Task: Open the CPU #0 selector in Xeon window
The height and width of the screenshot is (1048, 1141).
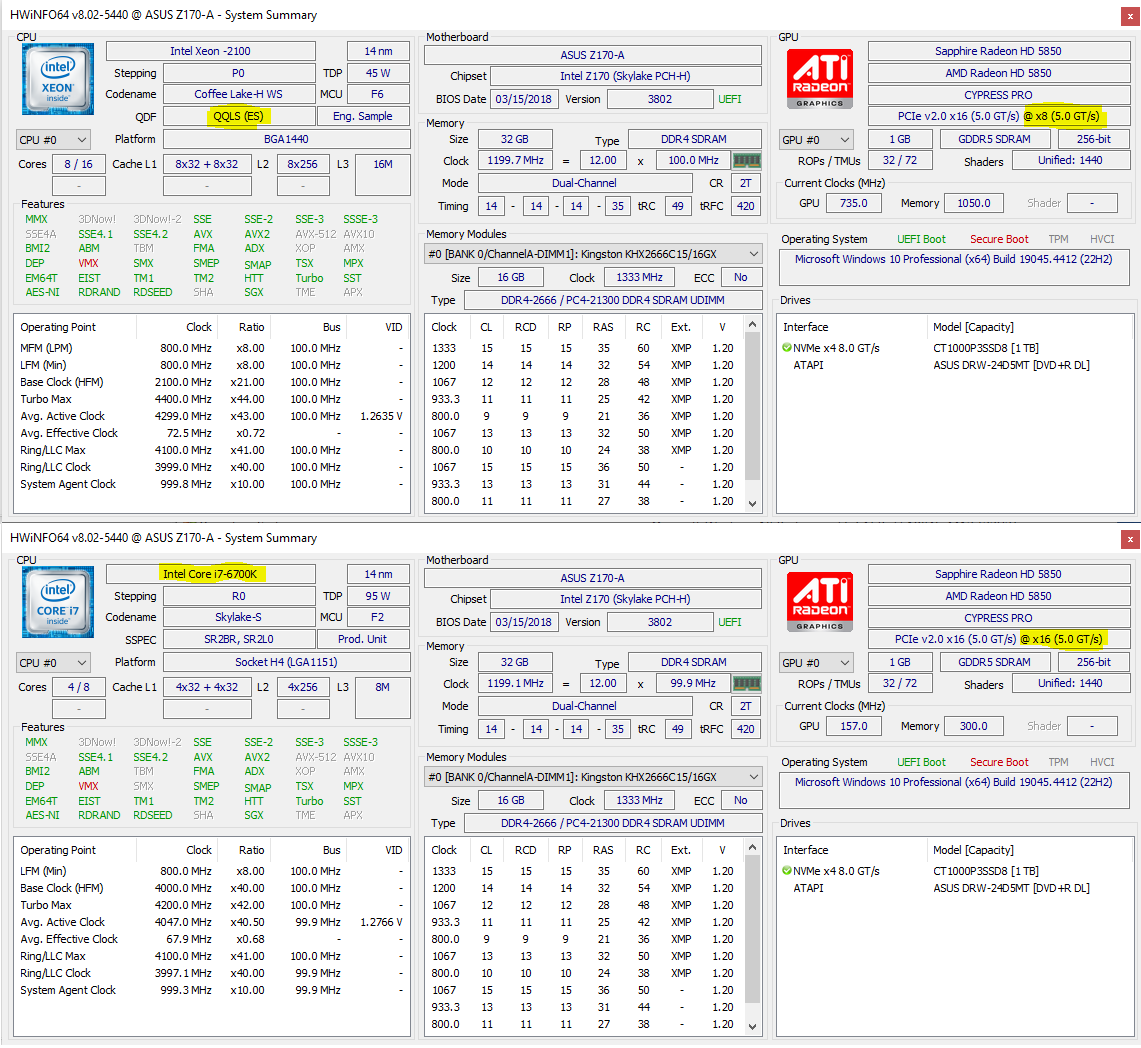Action: coord(53,139)
